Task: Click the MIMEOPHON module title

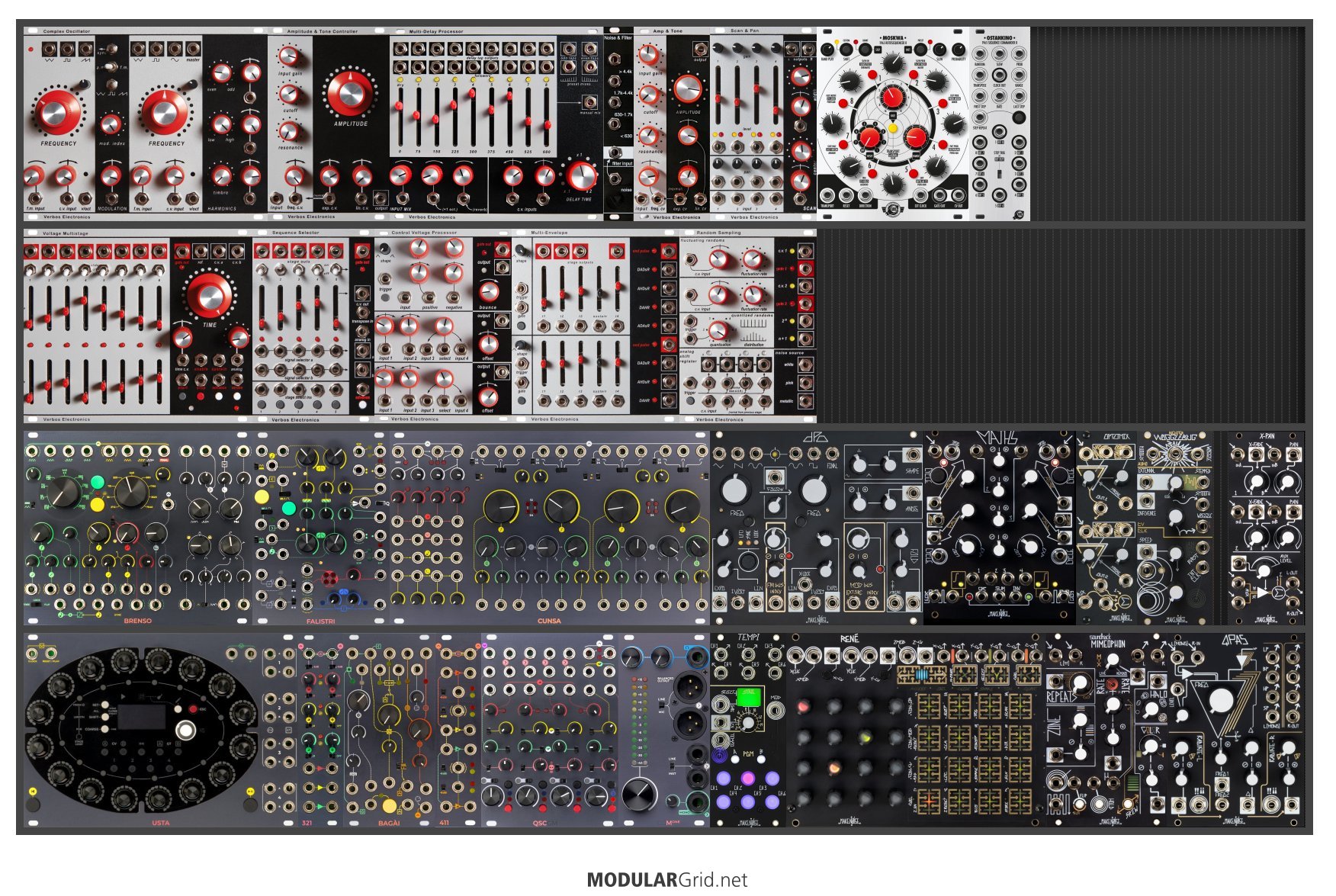Action: pos(1108,644)
